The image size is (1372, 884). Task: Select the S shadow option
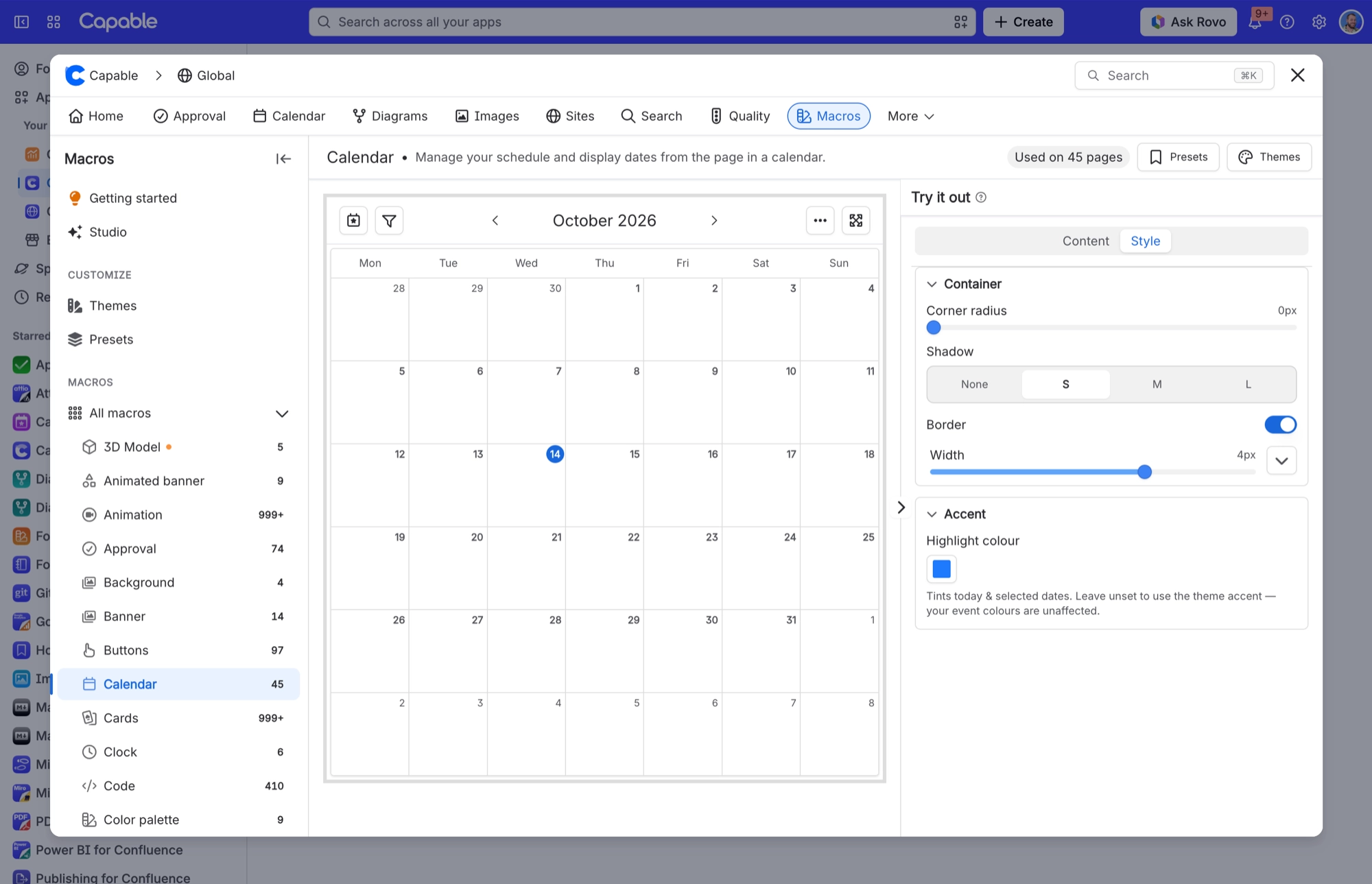point(1065,384)
